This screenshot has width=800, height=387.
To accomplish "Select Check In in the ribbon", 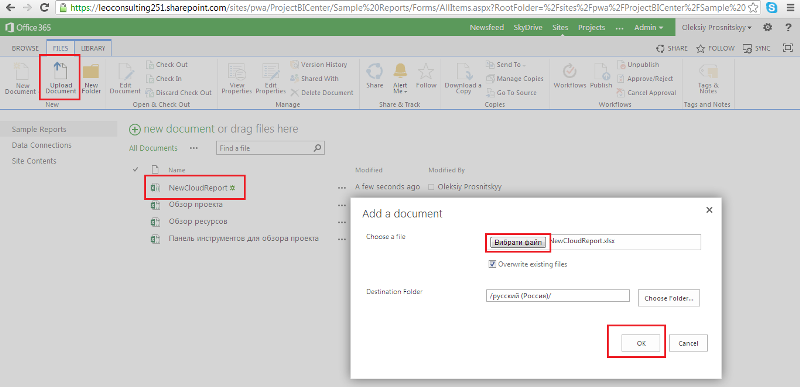I will coord(163,79).
